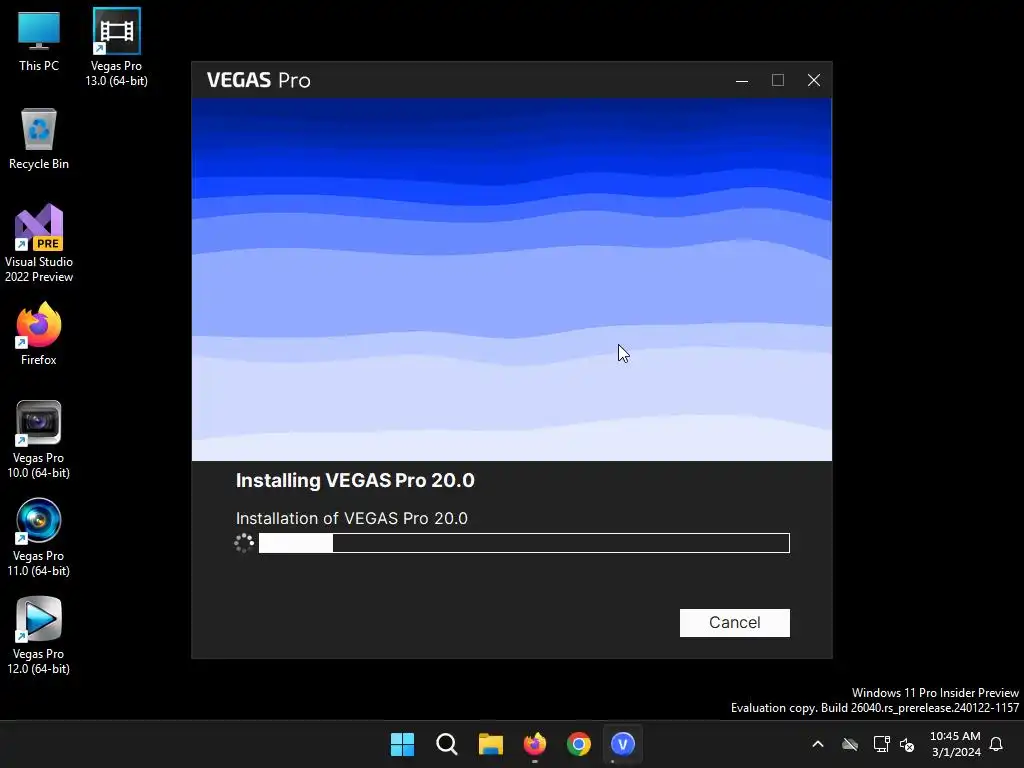Open Google Chrome from the taskbar
The image size is (1024, 768).
[579, 744]
